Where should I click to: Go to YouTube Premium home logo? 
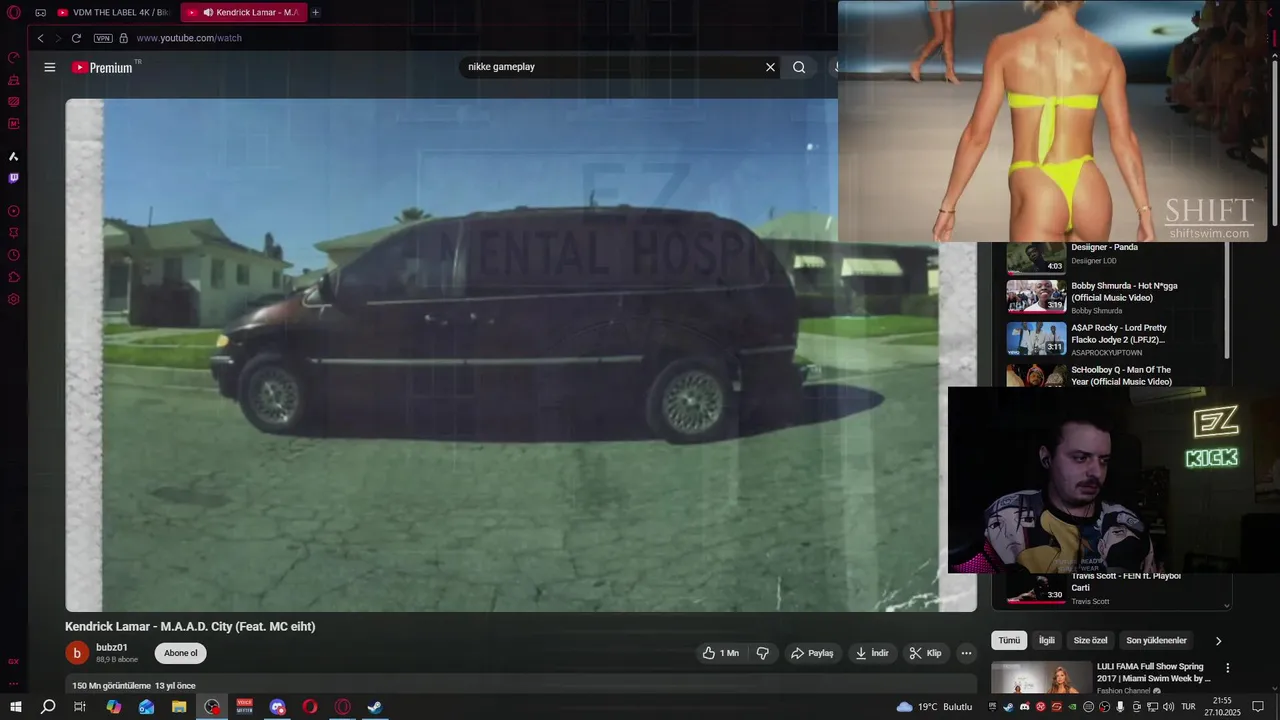102,67
